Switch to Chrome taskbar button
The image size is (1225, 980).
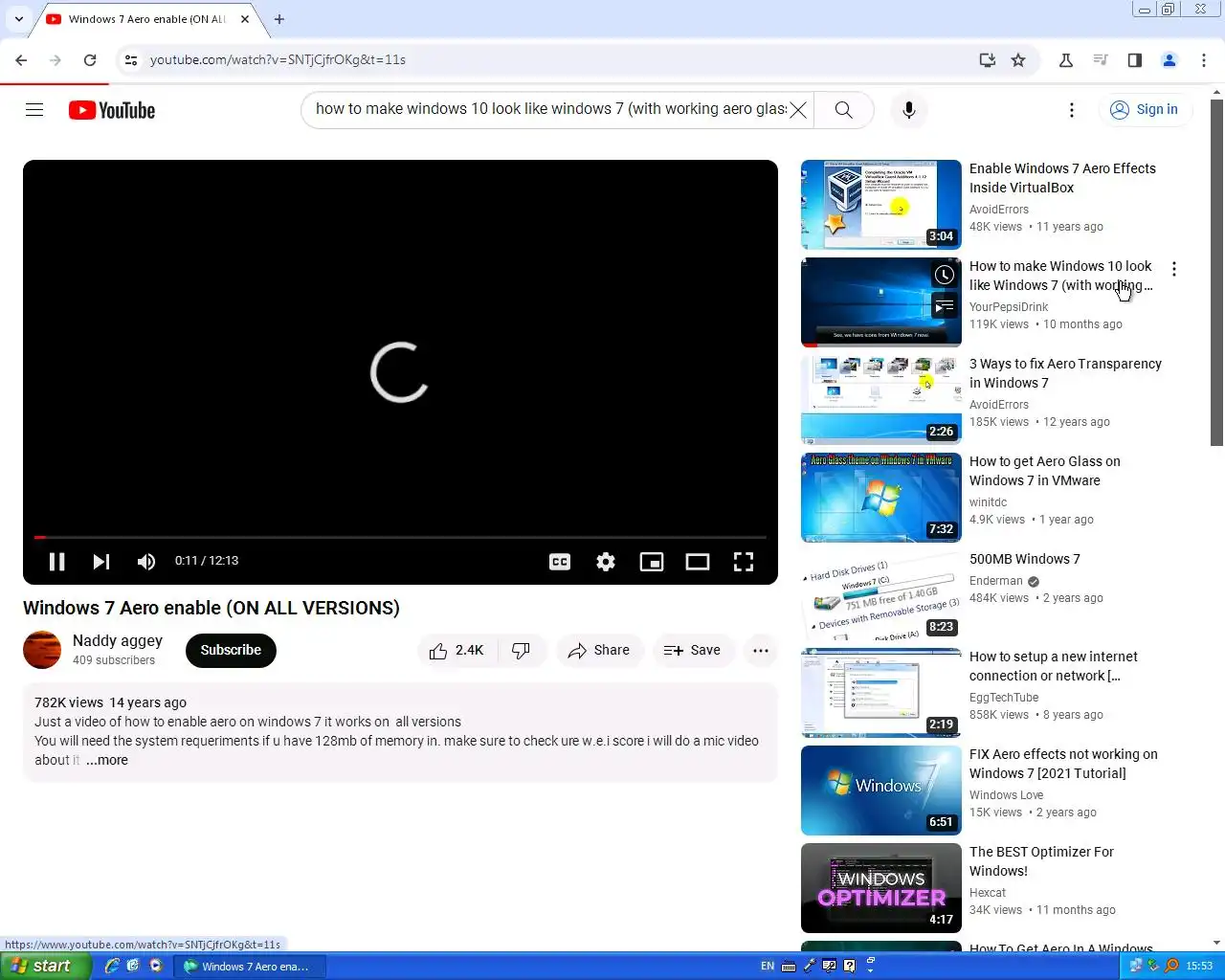(x=249, y=967)
